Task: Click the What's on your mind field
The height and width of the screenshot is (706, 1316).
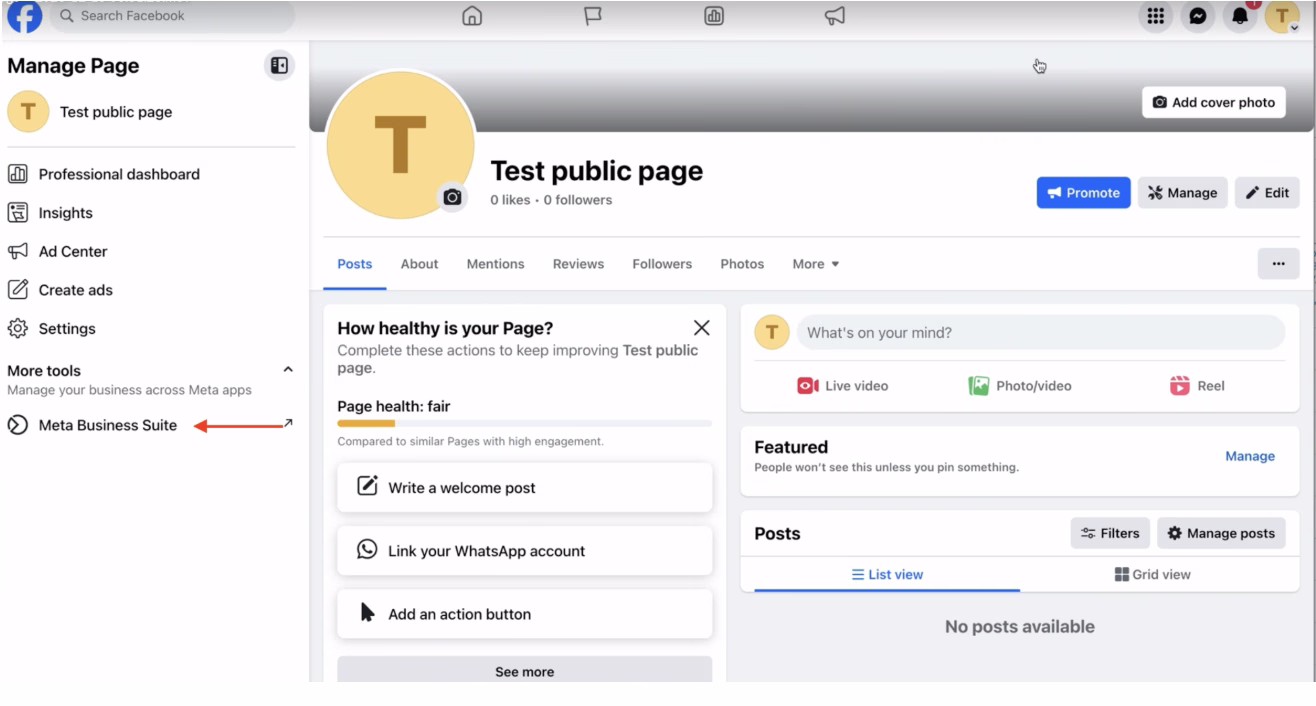Action: pos(1041,333)
